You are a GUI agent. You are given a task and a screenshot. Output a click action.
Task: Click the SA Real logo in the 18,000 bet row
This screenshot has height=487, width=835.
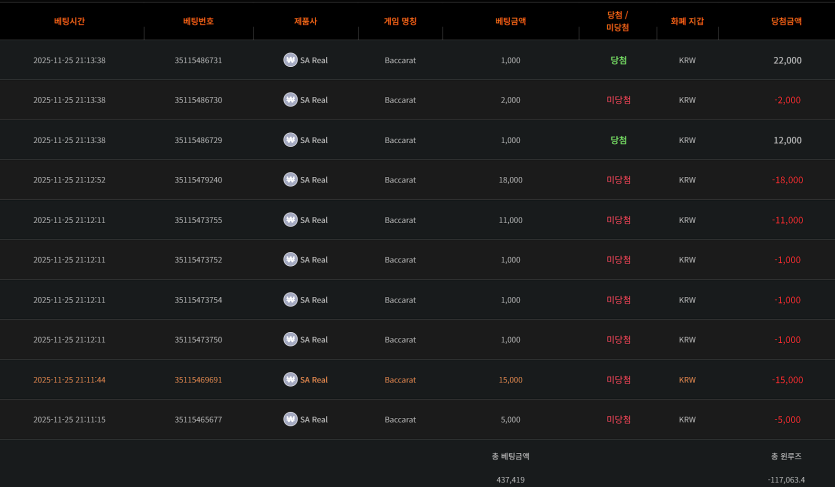[290, 180]
